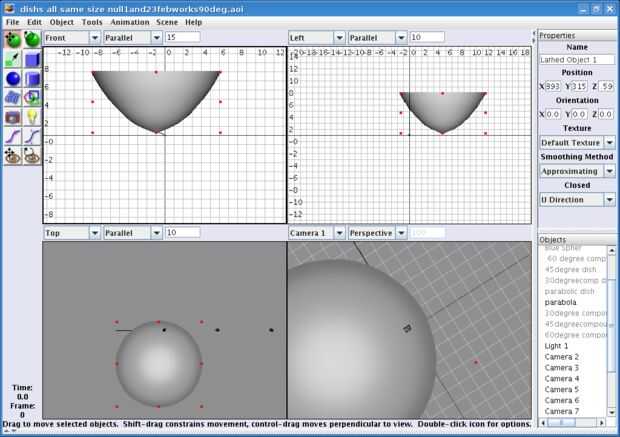This screenshot has height=437, width=620.
Task: Open the Edit menu
Action: point(34,22)
